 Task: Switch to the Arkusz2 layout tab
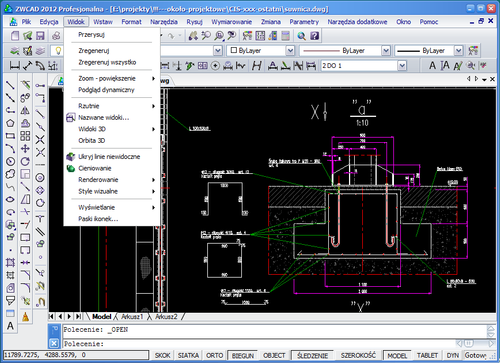point(166,317)
